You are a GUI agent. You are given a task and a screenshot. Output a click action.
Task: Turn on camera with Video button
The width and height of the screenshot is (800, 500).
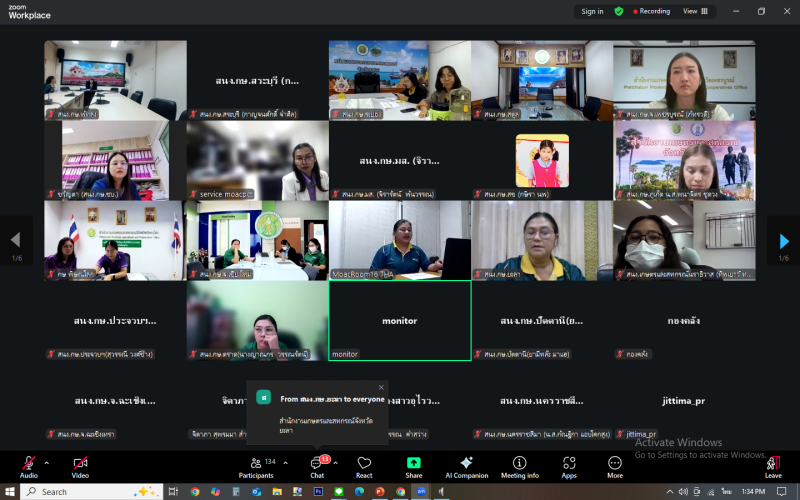[80, 466]
